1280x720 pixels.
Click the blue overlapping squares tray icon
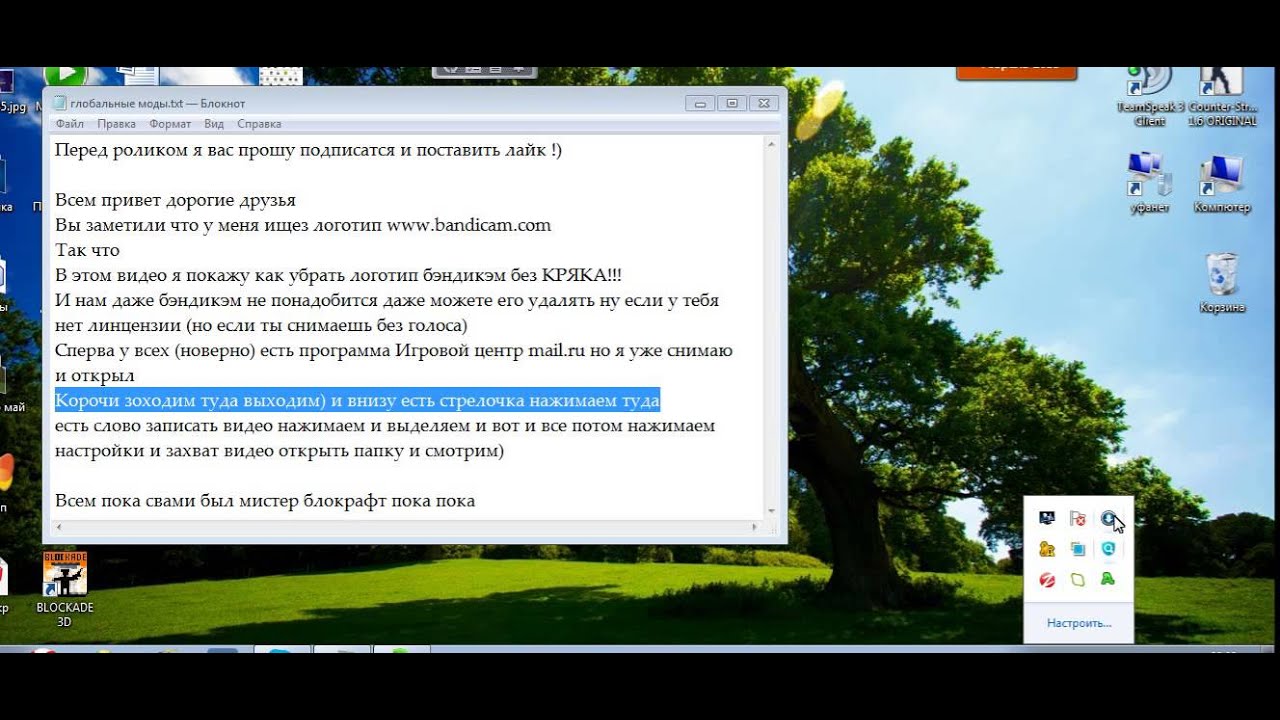pyautogui.click(x=1077, y=549)
